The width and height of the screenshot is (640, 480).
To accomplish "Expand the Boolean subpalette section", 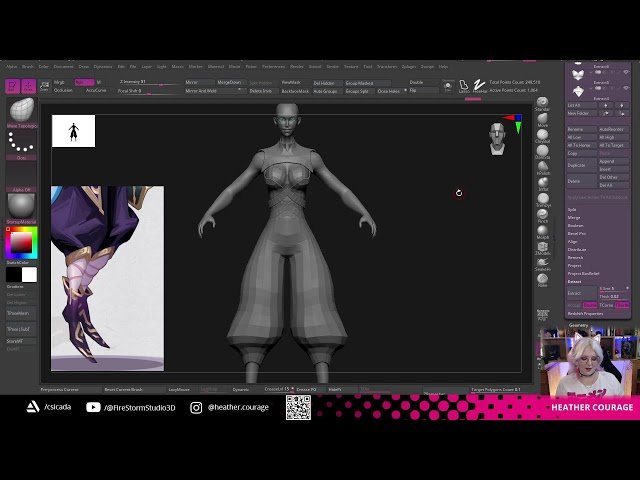I will pyautogui.click(x=578, y=225).
